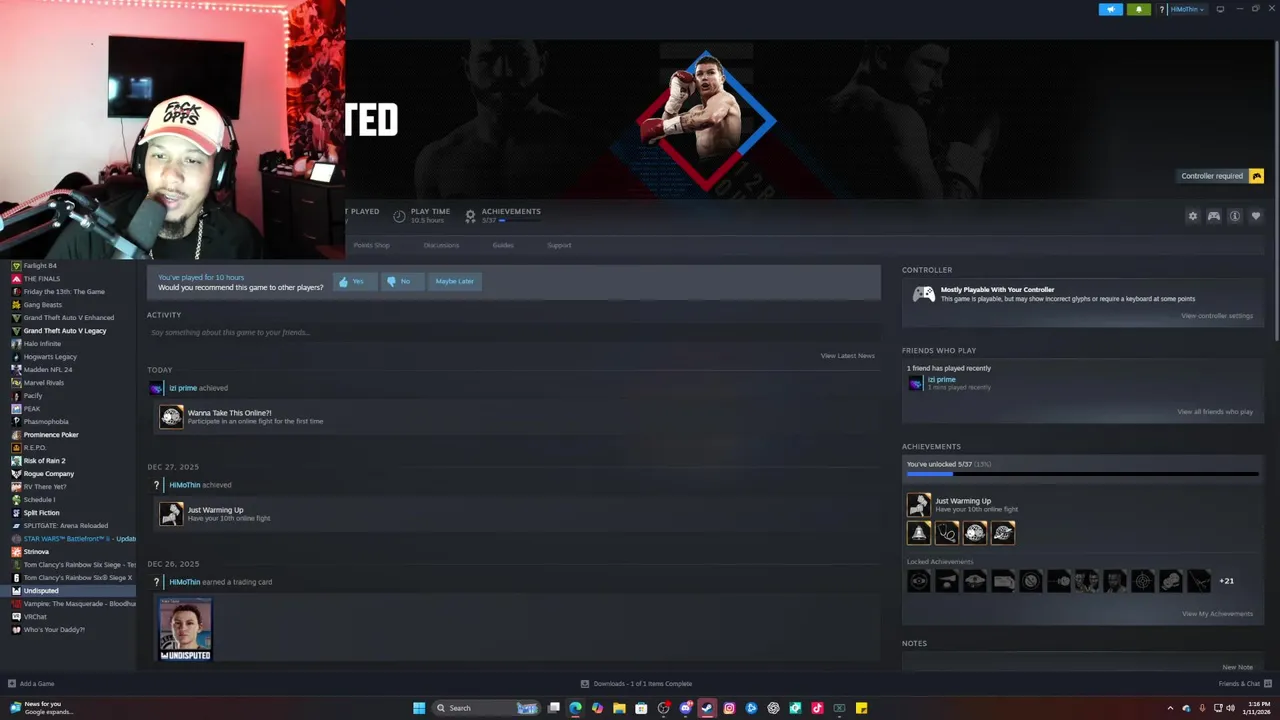Select Split Fiction in library list
The height and width of the screenshot is (720, 1280).
(41, 513)
